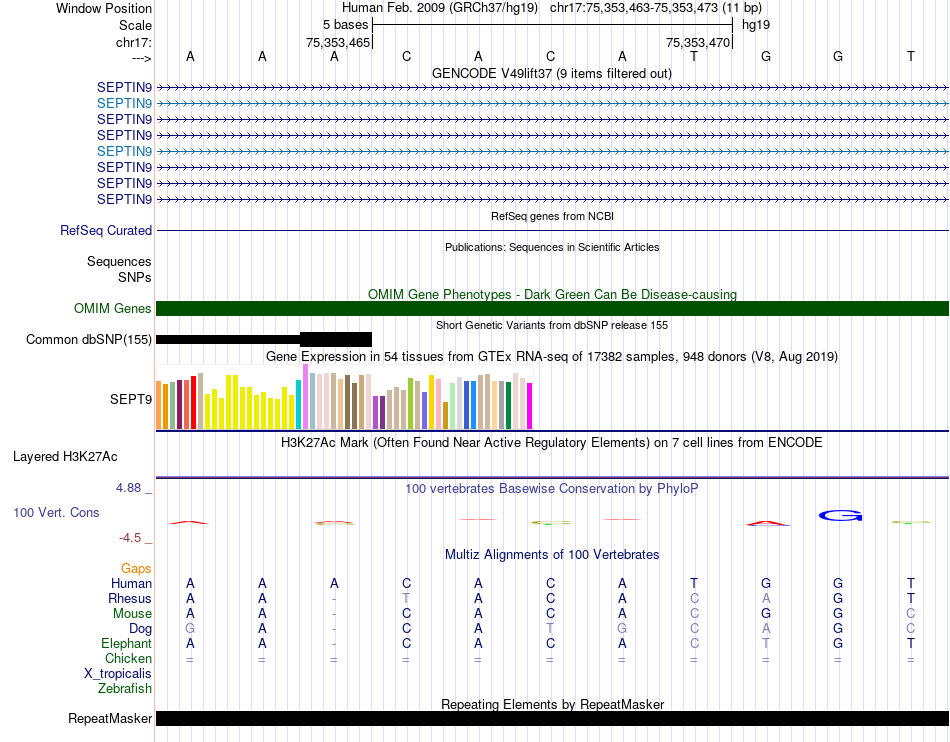The image size is (950, 742).
Task: Open 100 vertebrates Basewise Conservation PhyloP title
Action: (551, 488)
